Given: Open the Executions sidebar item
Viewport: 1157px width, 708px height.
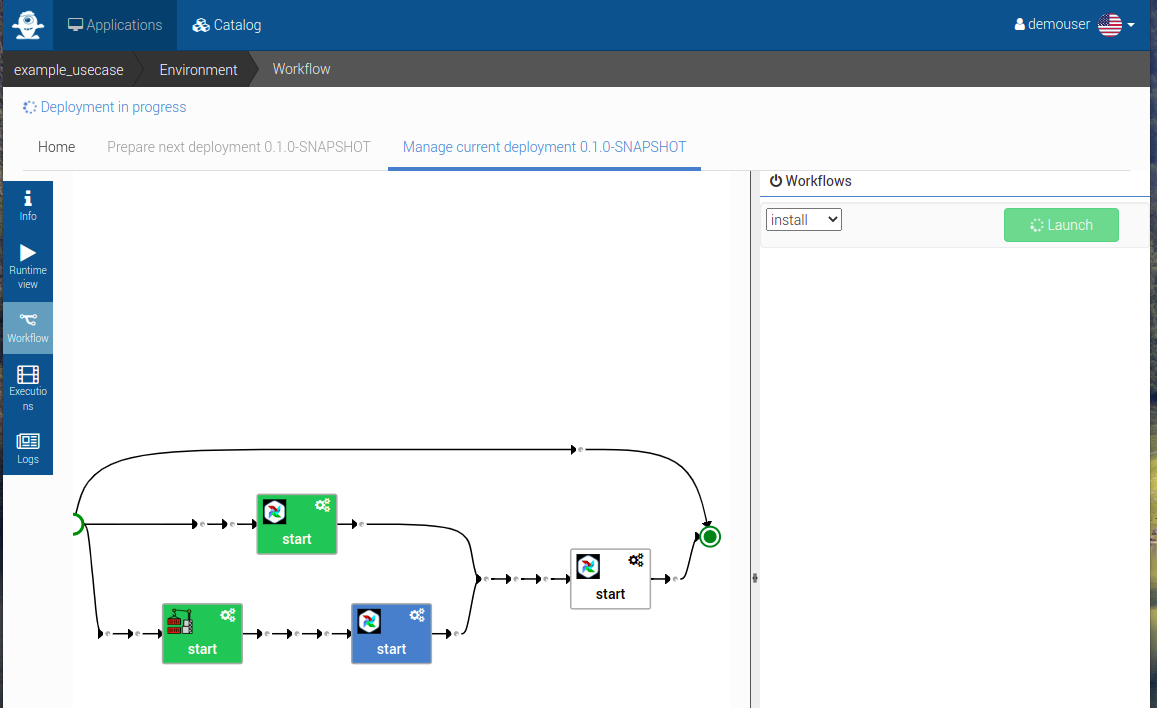Looking at the screenshot, I should 28,388.
